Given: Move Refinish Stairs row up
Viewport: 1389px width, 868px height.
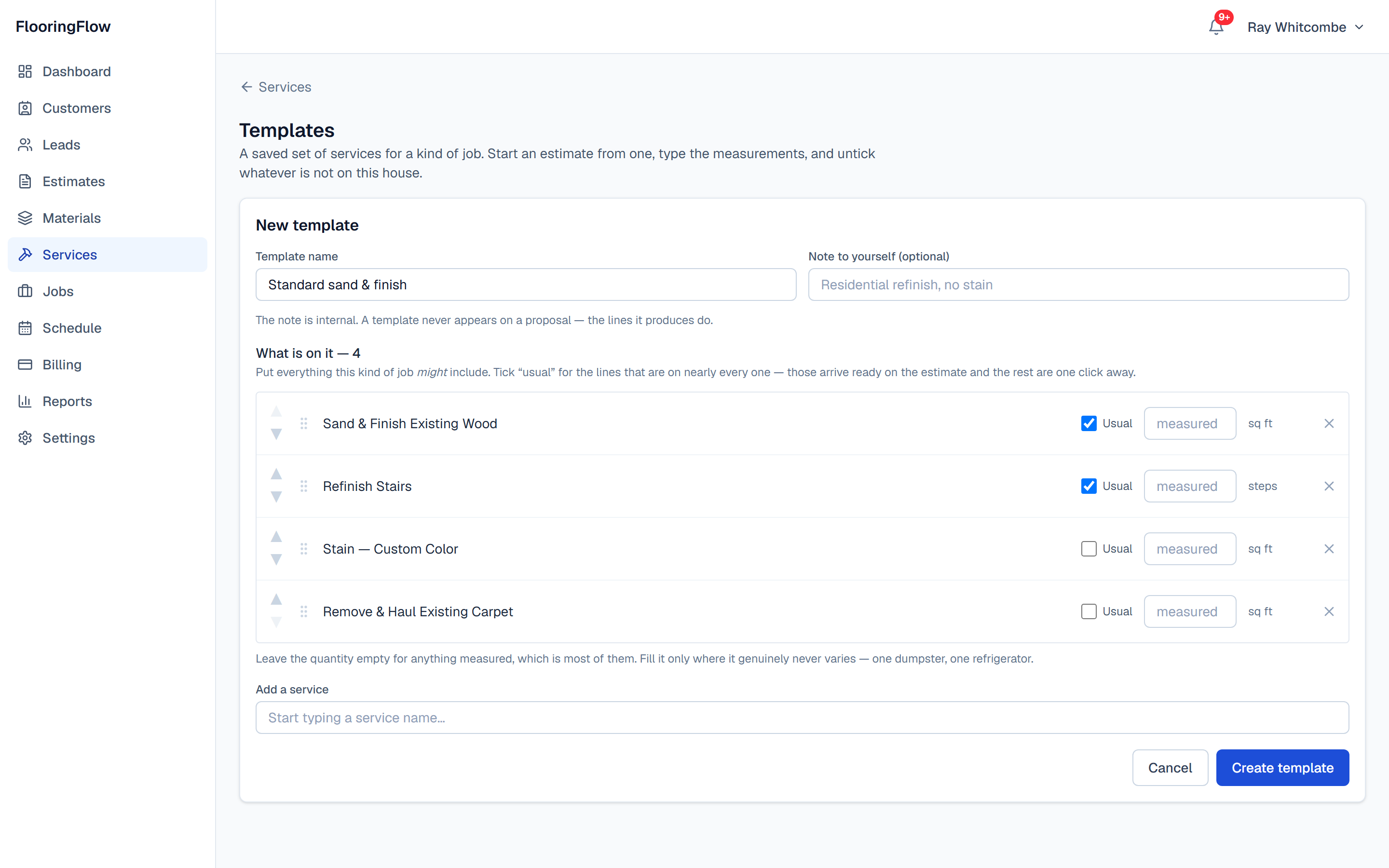Looking at the screenshot, I should pyautogui.click(x=276, y=474).
